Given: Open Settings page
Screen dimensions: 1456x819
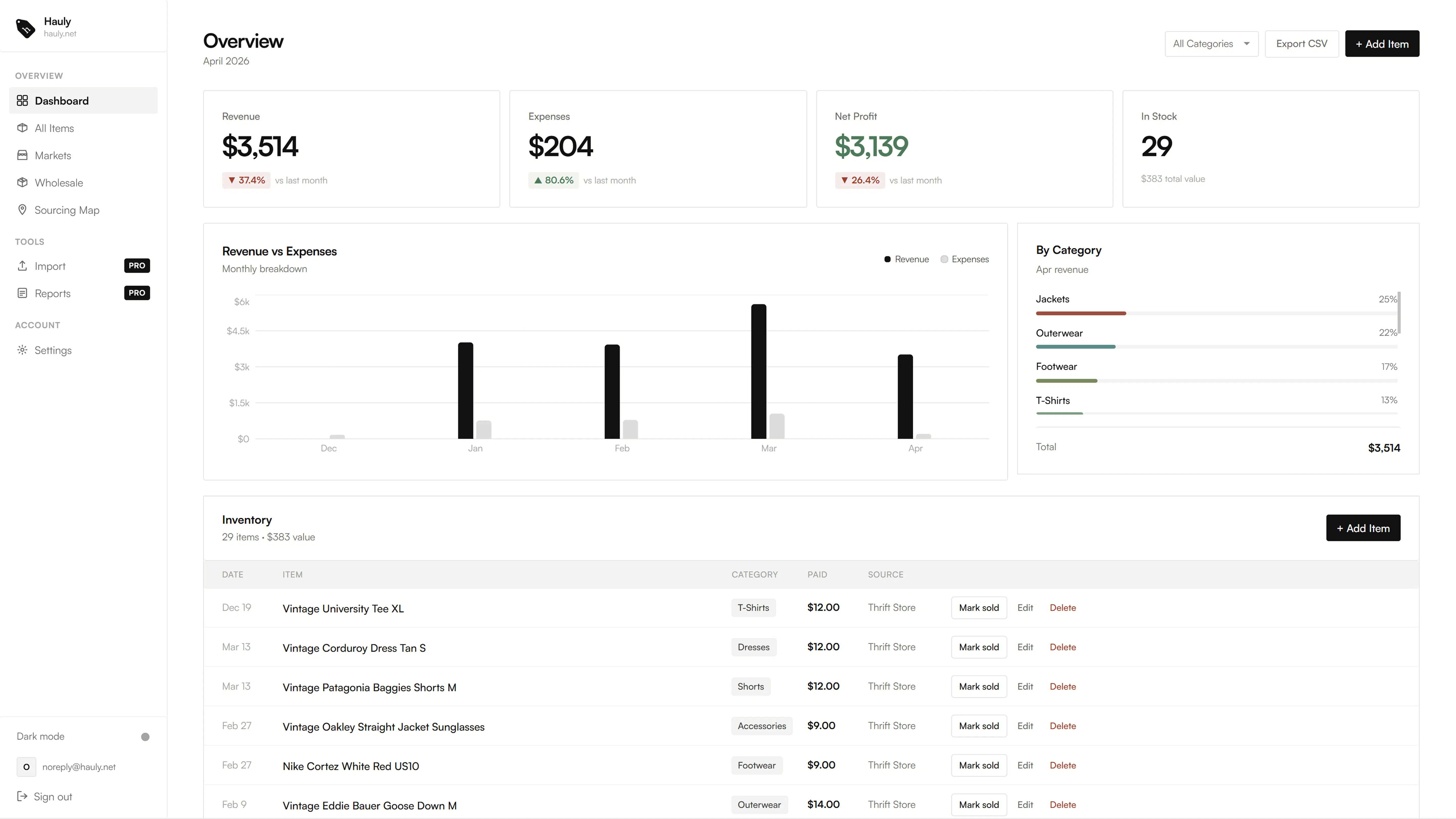Looking at the screenshot, I should coord(83,350).
